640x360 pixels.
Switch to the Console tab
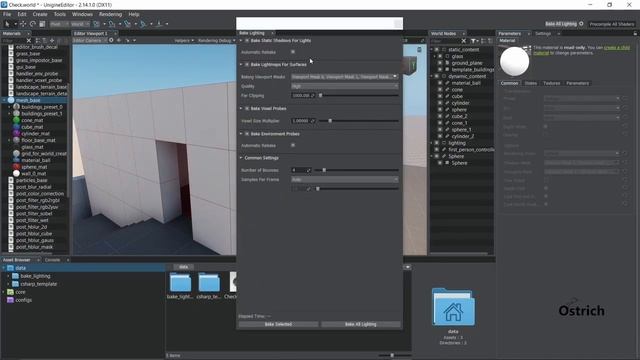52,260
